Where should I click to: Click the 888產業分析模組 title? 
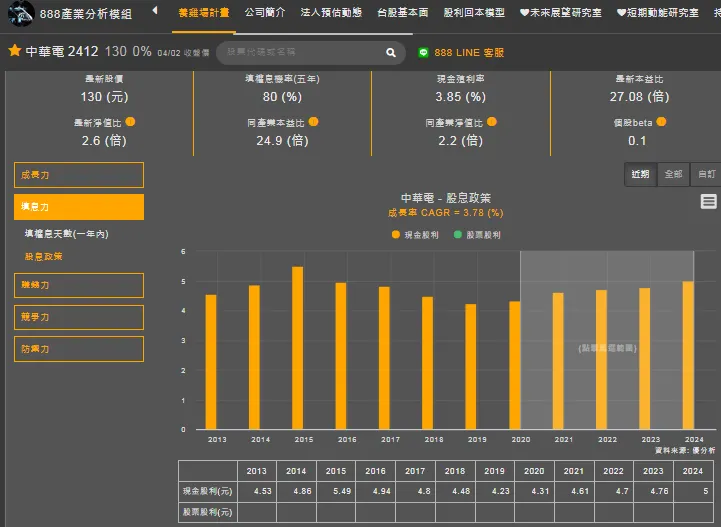click(x=86, y=14)
